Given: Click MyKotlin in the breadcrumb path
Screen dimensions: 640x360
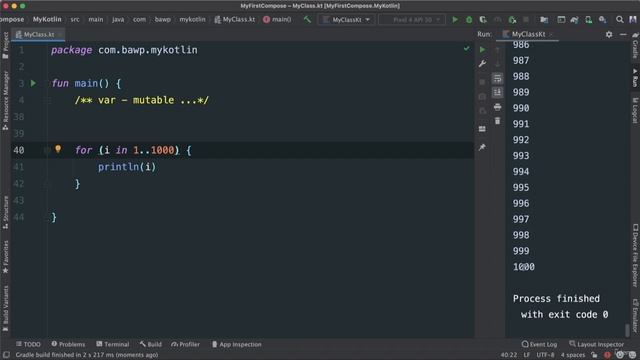Looking at the screenshot, I should (x=47, y=19).
